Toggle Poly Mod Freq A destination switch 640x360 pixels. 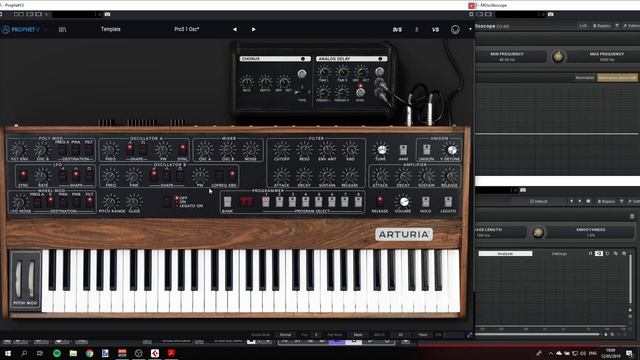coord(62,149)
